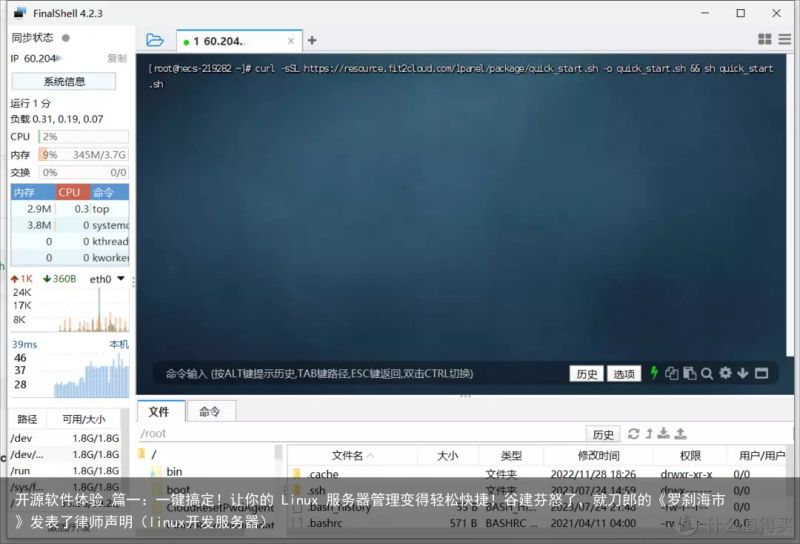Open the hamburger main menu

click(x=785, y=39)
